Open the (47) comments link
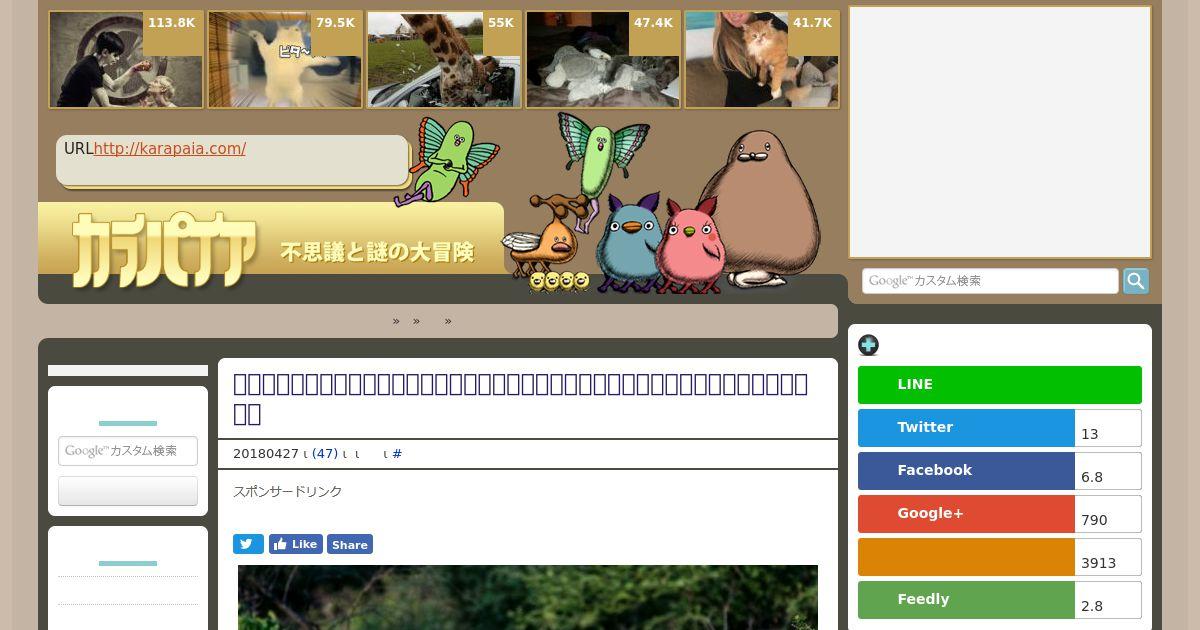This screenshot has width=1200, height=630. (325, 454)
